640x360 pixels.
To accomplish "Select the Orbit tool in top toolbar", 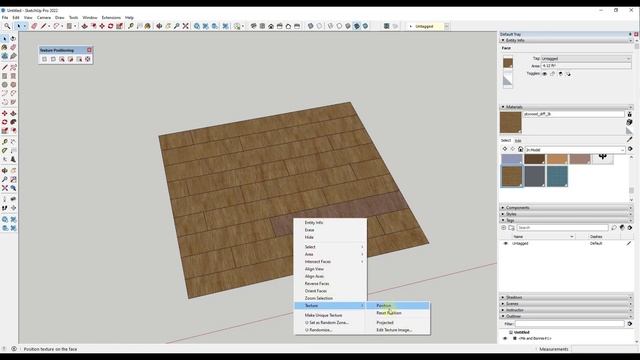I will click(x=159, y=26).
